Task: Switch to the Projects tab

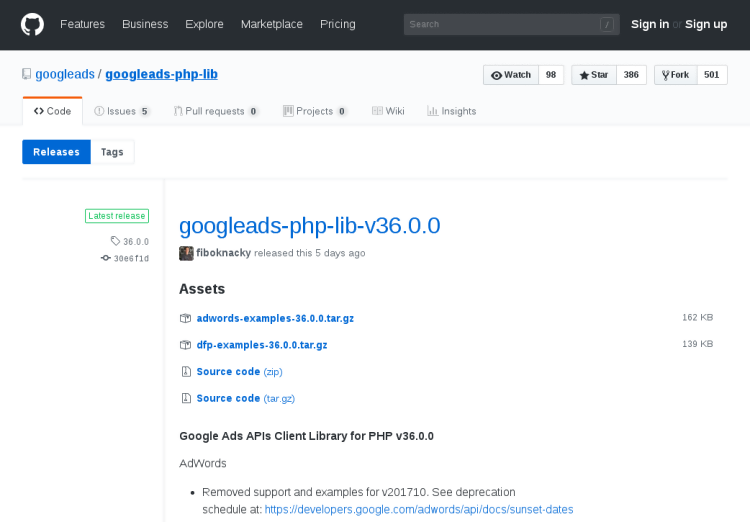Action: point(315,111)
